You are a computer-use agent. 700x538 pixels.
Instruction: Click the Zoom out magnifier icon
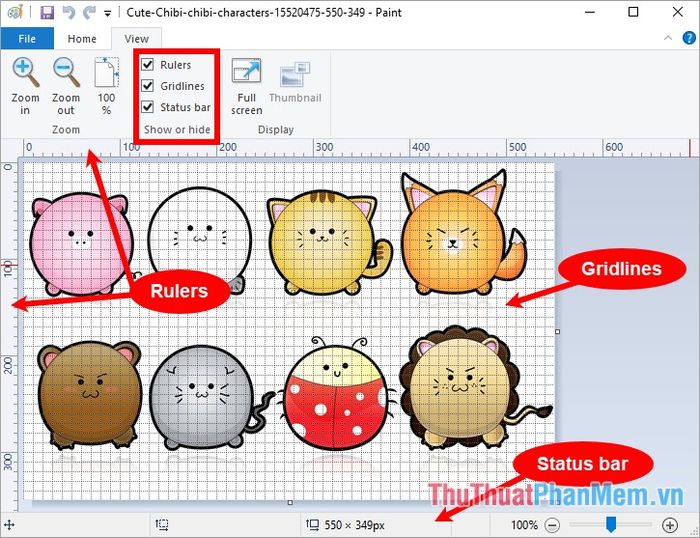(x=66, y=72)
